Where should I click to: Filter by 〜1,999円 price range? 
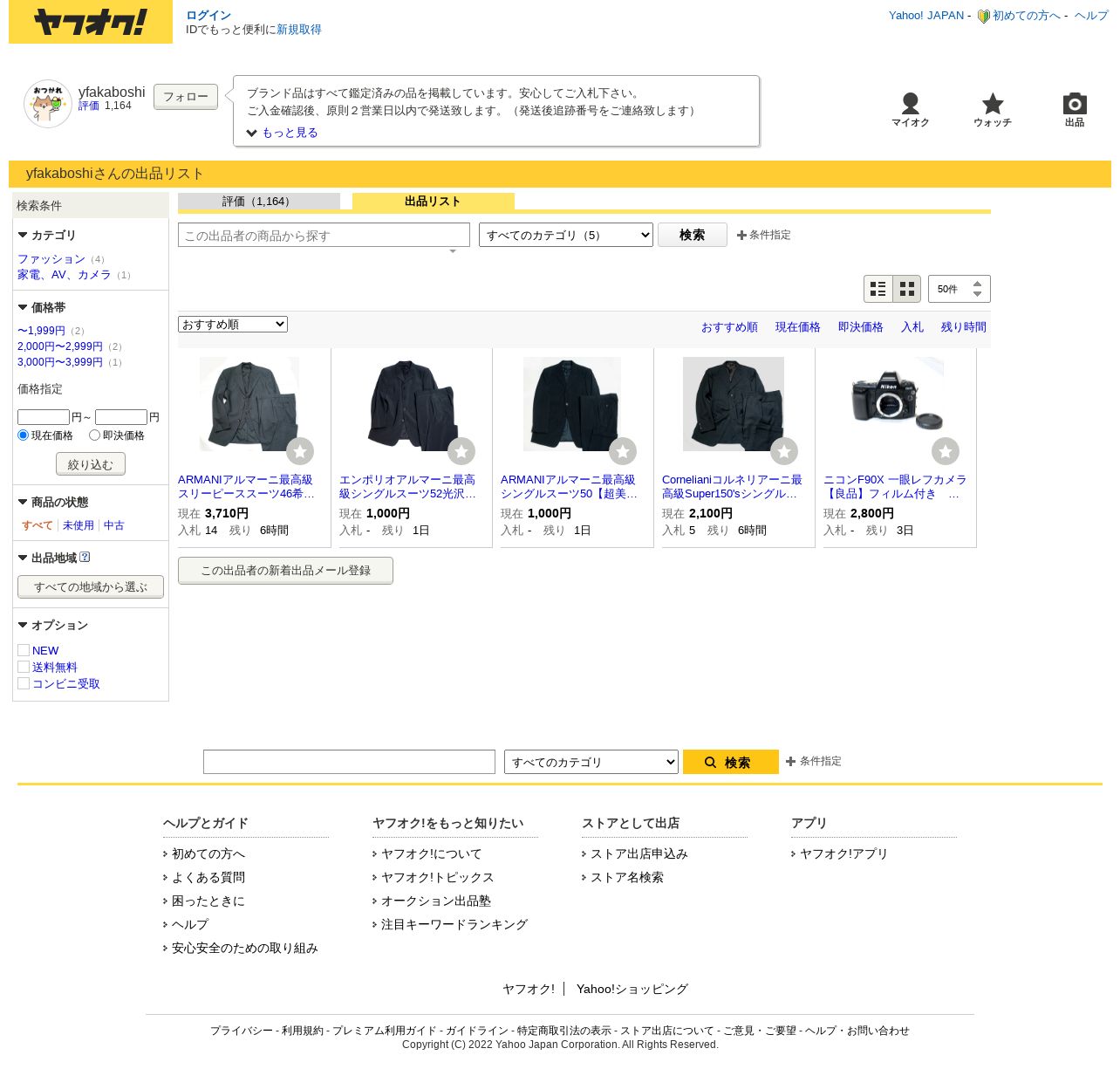41,331
